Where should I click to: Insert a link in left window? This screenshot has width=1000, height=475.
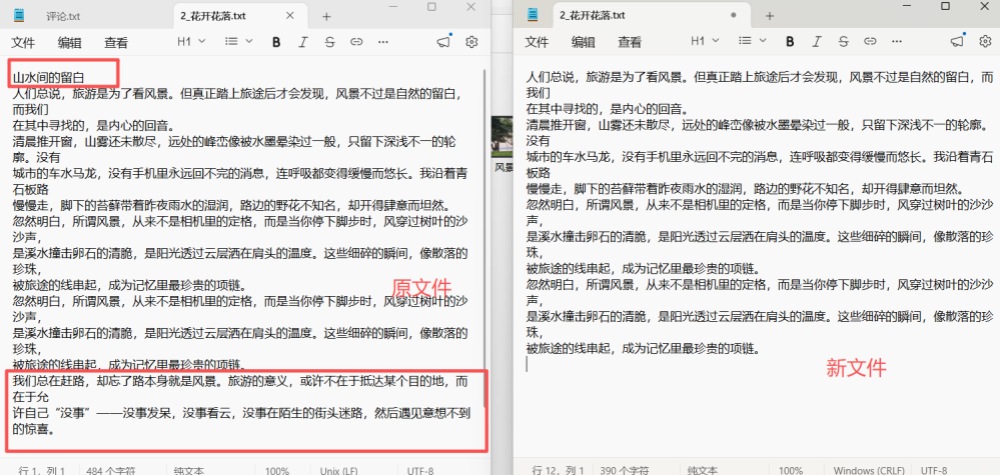tap(356, 42)
